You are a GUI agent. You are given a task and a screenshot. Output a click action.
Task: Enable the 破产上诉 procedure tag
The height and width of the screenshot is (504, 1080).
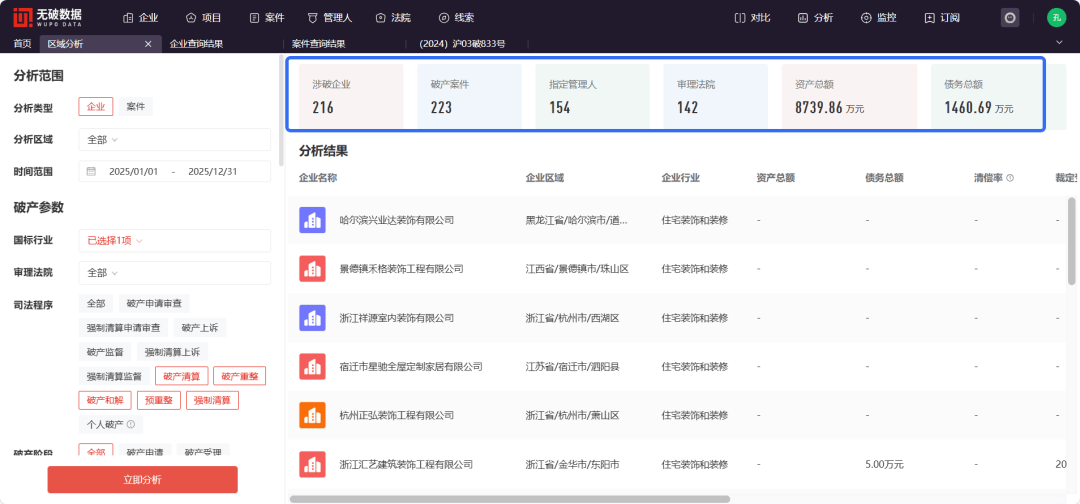pos(200,327)
